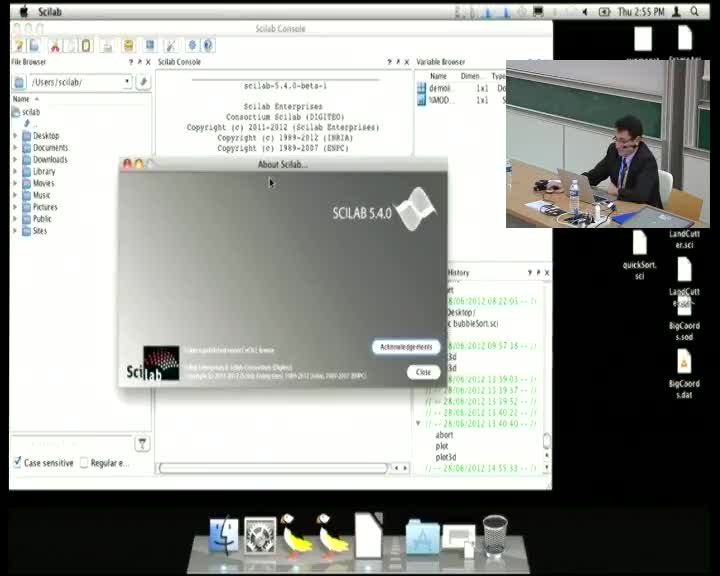Open the /Users/scilab/ path dropdown
This screenshot has height=576, width=720.
coord(127,82)
